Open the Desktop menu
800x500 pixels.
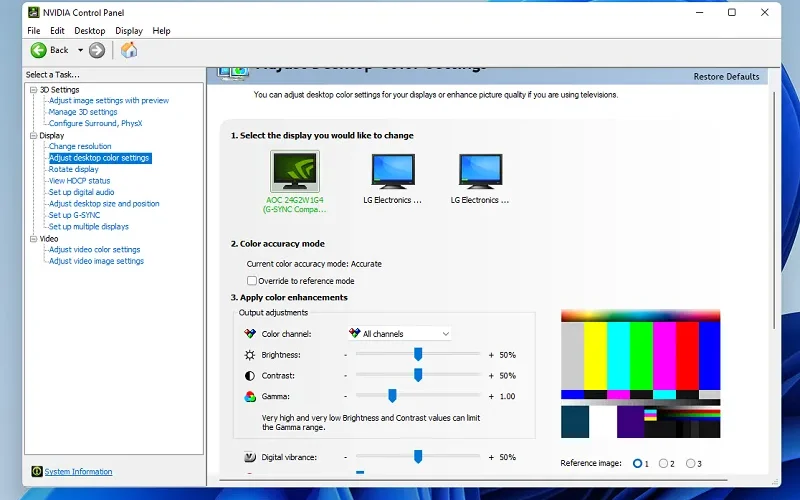(90, 31)
